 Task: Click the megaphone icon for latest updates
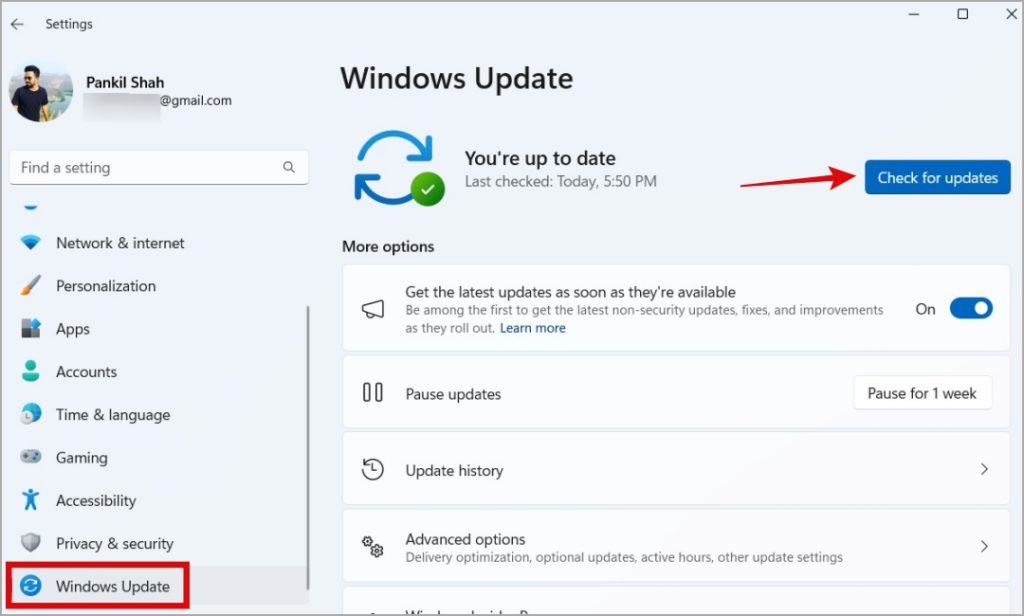click(373, 309)
